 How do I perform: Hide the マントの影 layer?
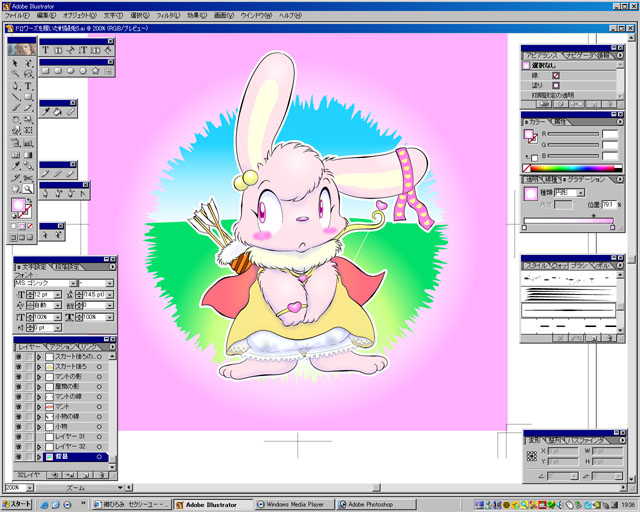click(x=18, y=376)
